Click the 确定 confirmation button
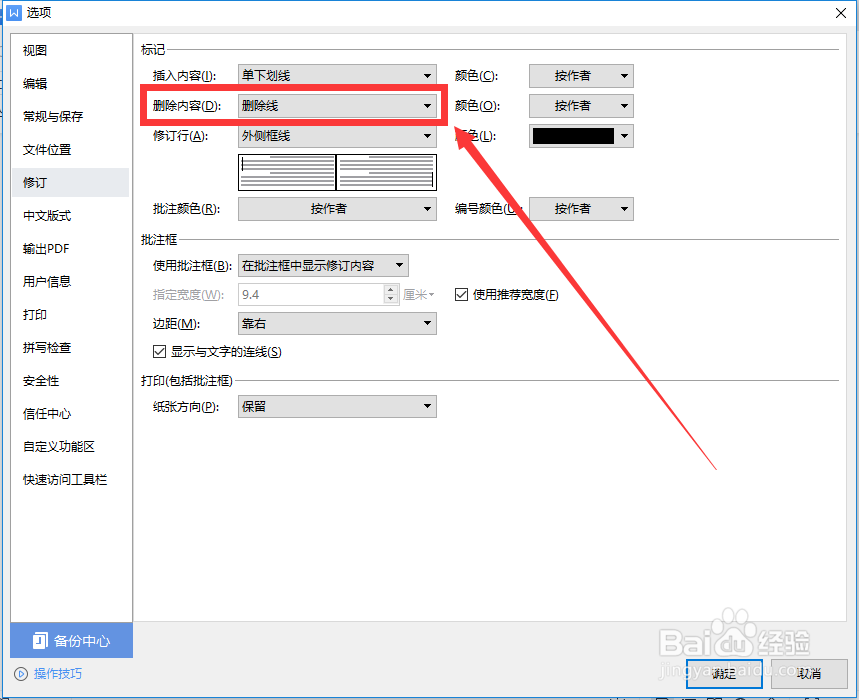 coord(723,673)
